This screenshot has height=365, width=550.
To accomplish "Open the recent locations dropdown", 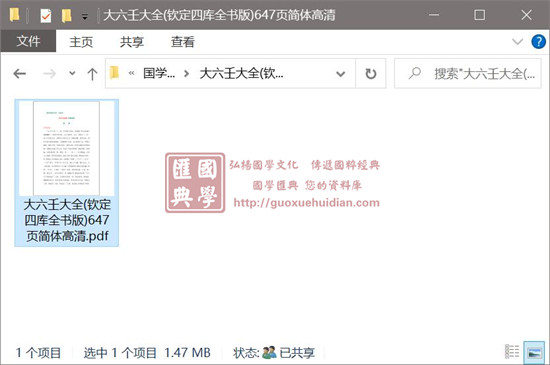I will (72, 73).
